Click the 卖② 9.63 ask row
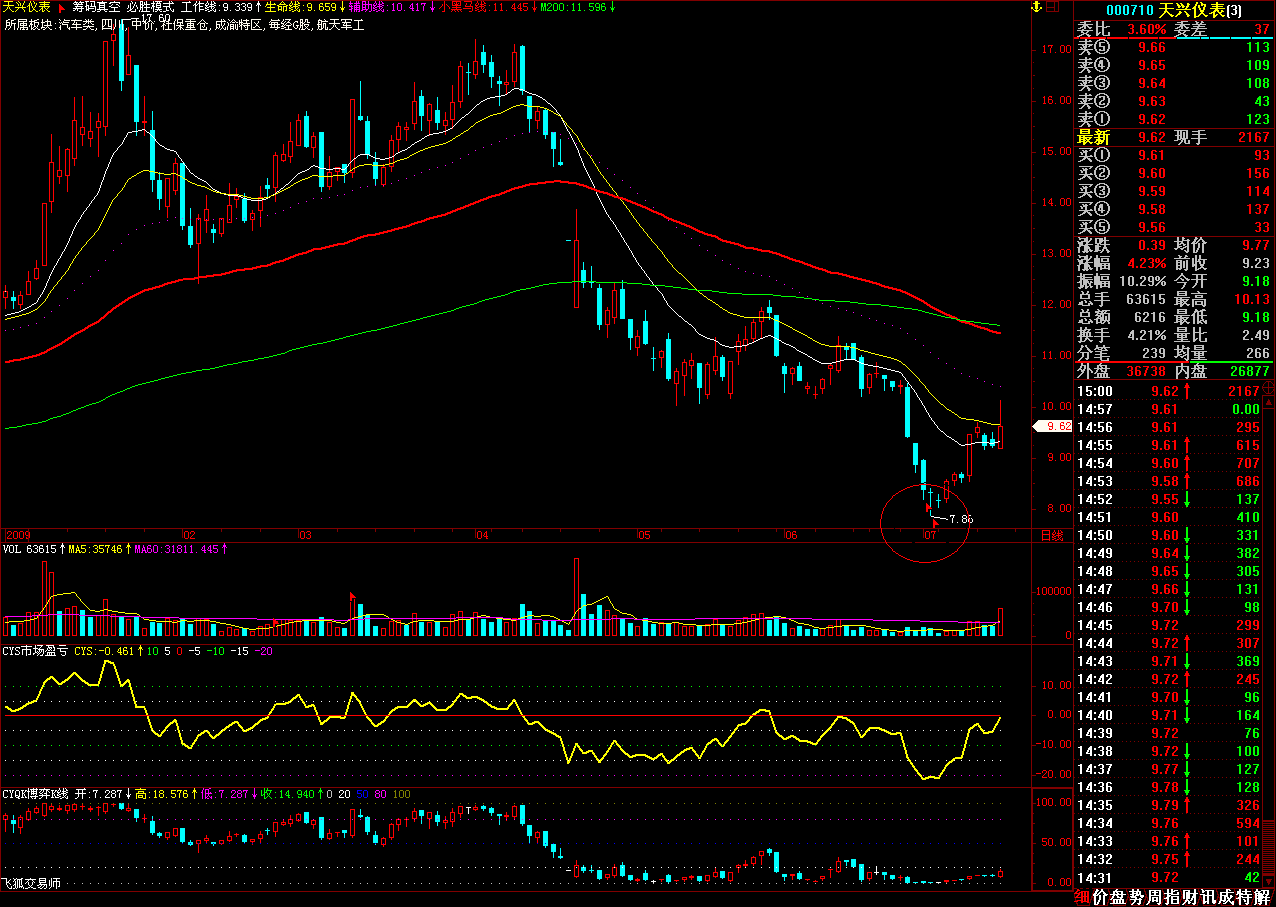This screenshot has height=907, width=1276. click(1174, 102)
